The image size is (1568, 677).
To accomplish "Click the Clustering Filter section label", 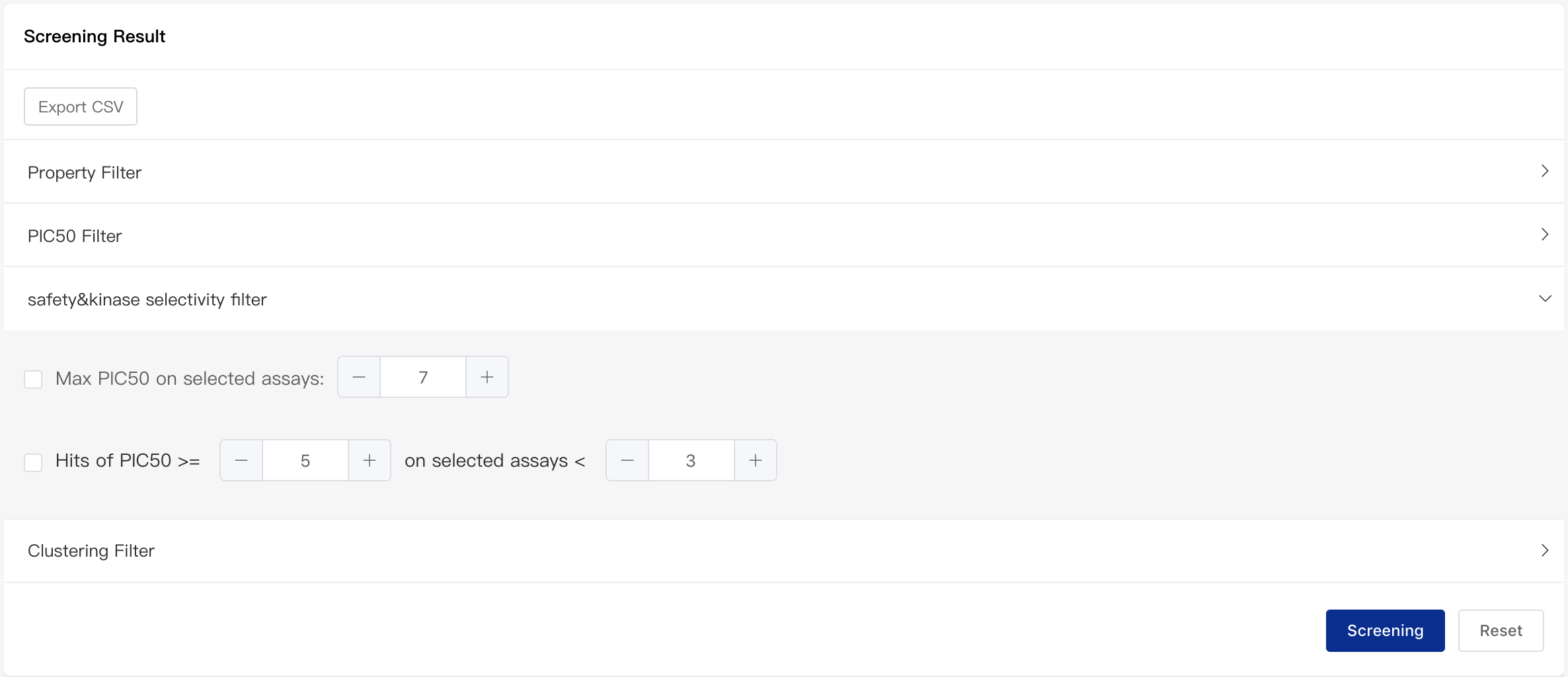I will [x=91, y=551].
